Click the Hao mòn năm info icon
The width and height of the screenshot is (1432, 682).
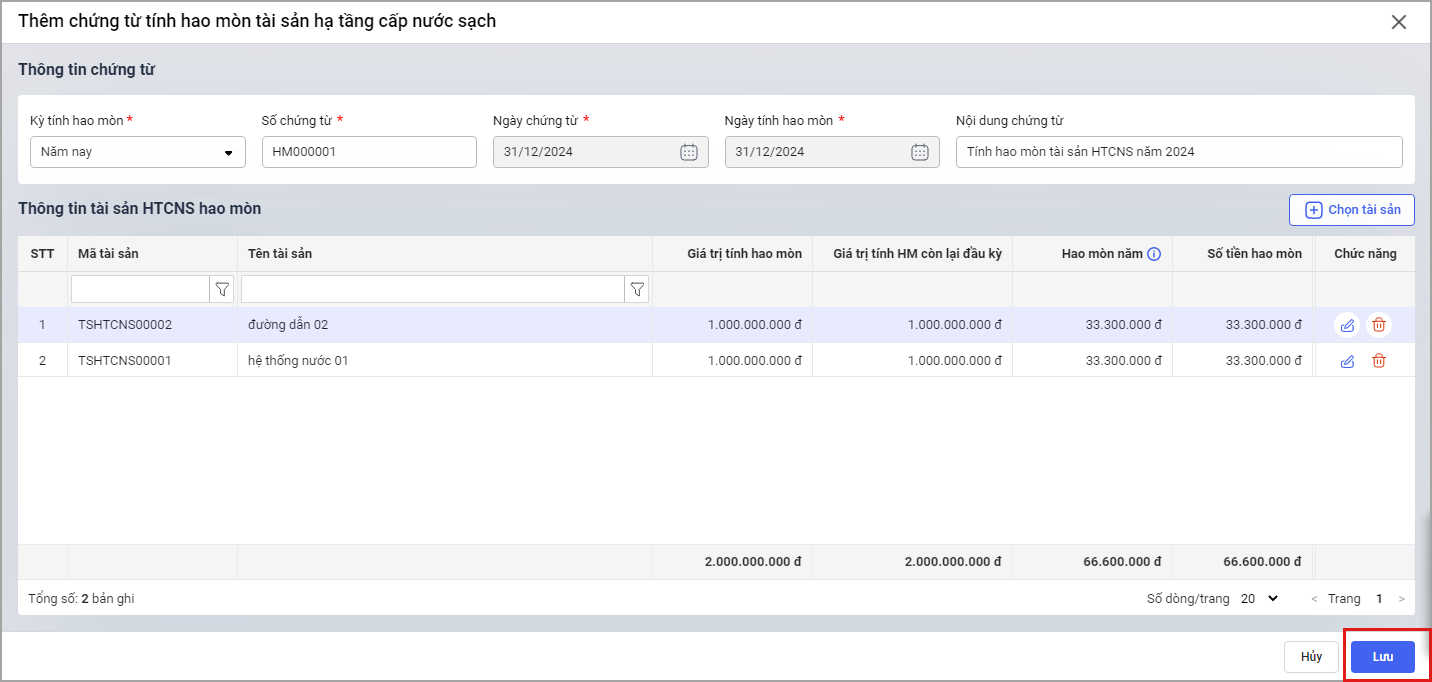click(1154, 254)
